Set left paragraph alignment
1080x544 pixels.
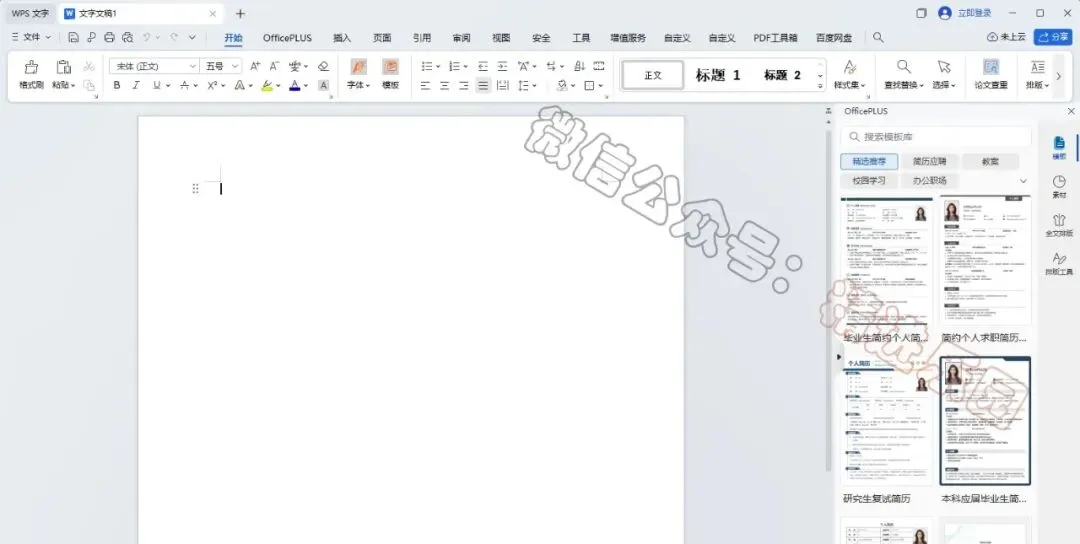pyautogui.click(x=426, y=85)
